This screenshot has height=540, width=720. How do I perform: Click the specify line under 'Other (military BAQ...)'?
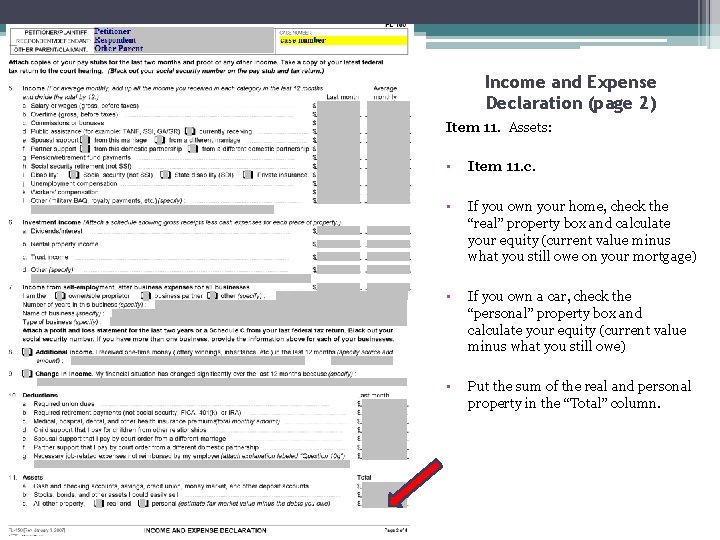coord(152,209)
